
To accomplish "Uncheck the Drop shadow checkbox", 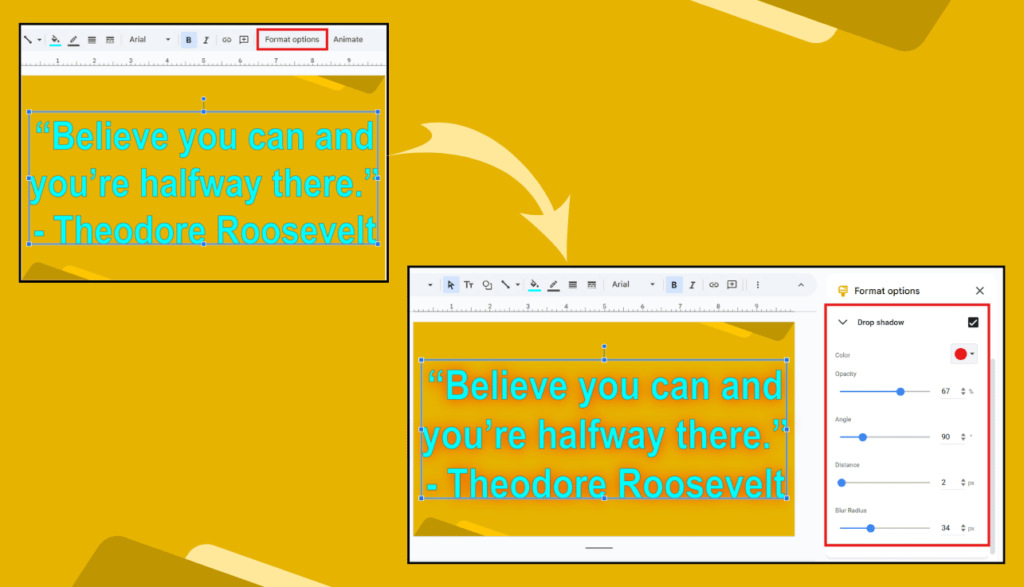I will tap(973, 322).
